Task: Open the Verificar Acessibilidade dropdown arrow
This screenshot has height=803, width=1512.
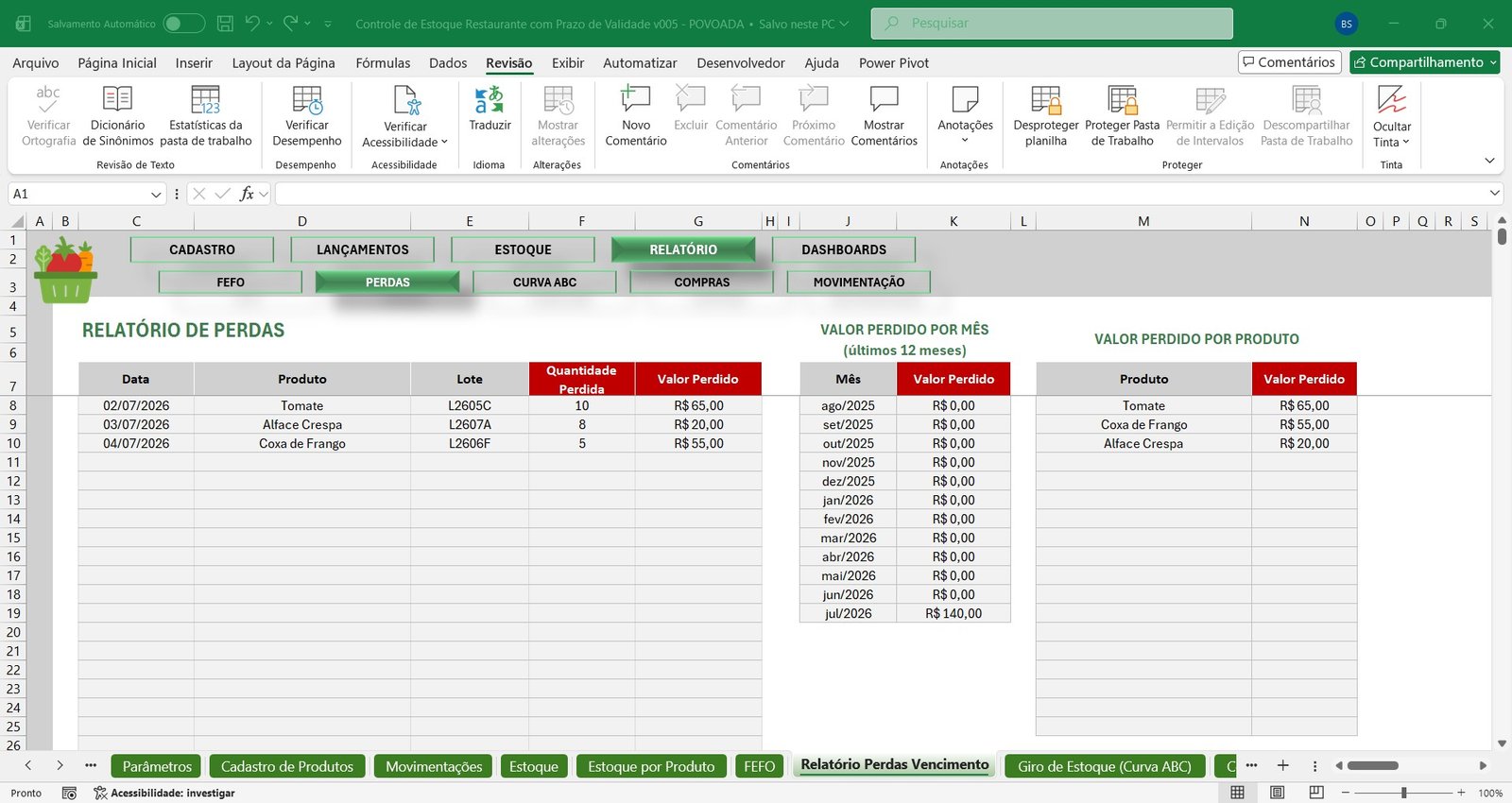Action: click(x=444, y=143)
